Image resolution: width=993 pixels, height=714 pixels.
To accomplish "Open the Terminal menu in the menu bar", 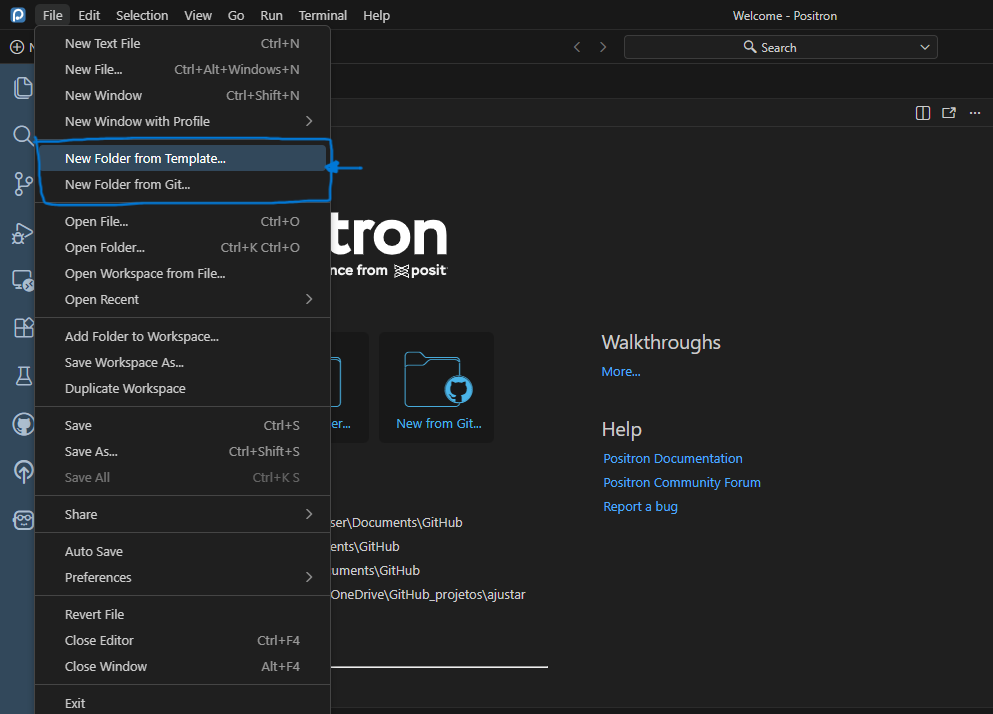I will [323, 15].
